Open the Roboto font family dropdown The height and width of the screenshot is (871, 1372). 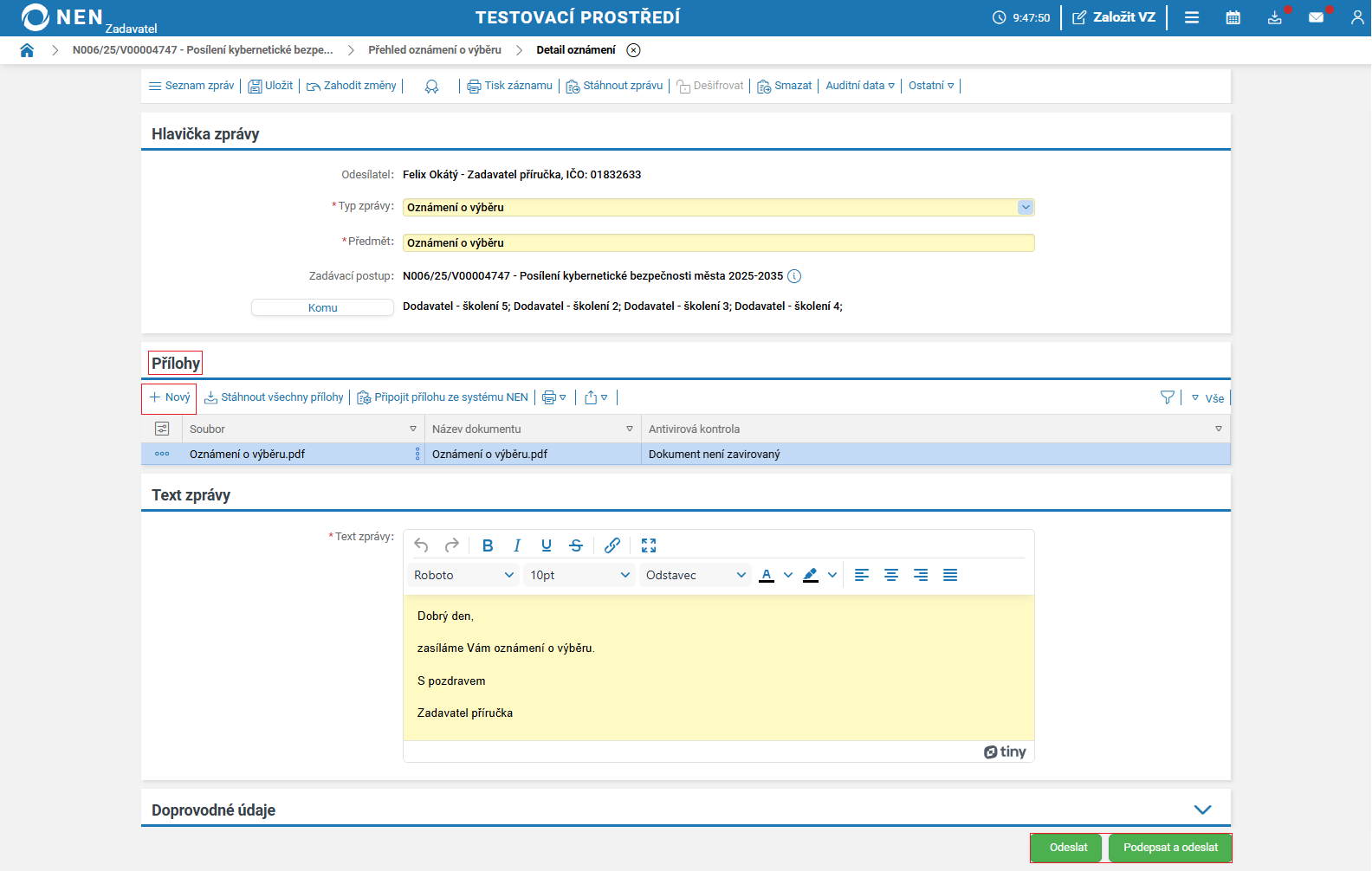[463, 575]
